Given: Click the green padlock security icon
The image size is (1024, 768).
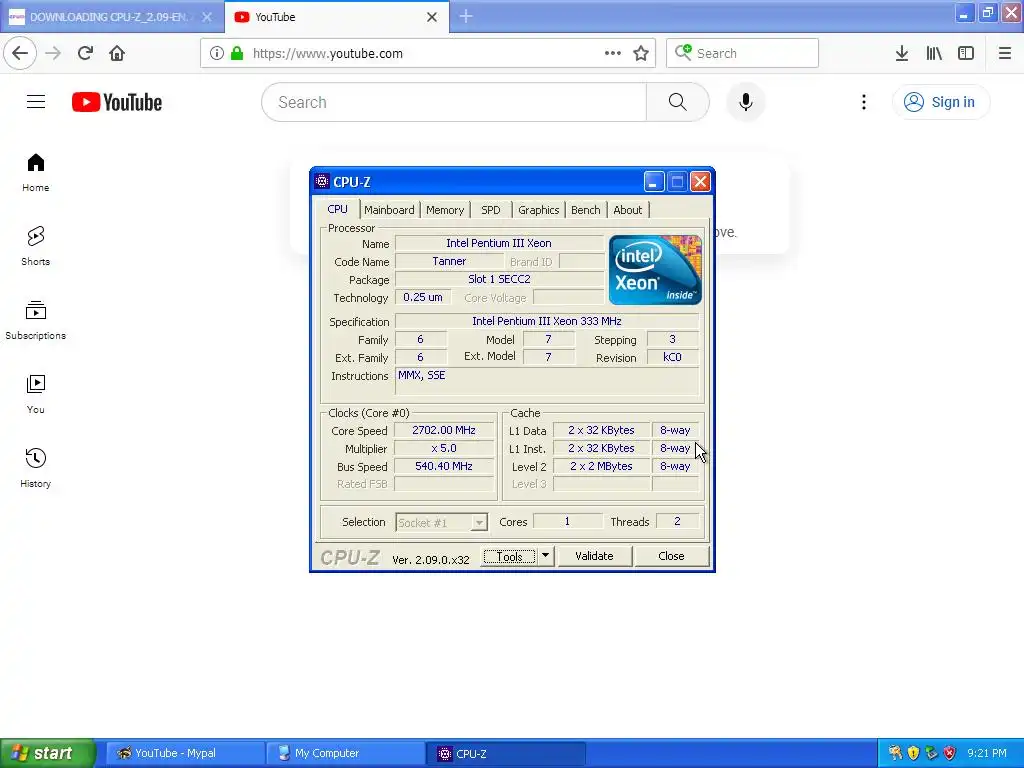Looking at the screenshot, I should 237,53.
